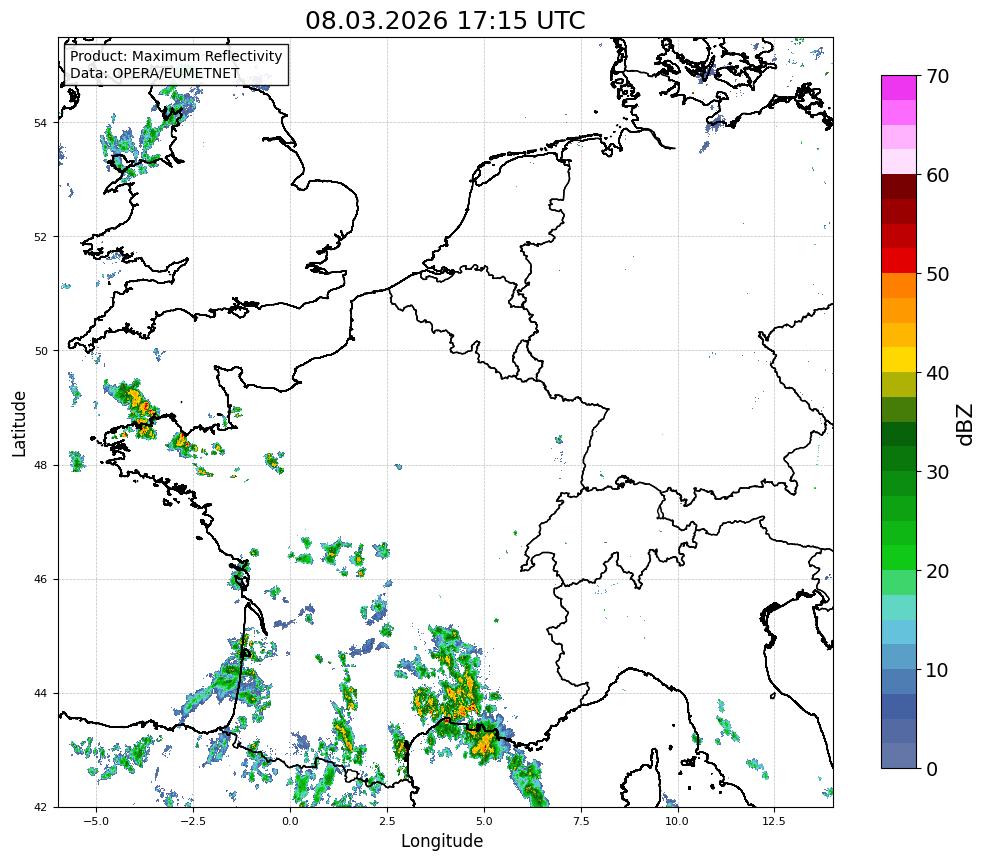Click the colorbar tick label 0
Image resolution: width=985 pixels, height=860 pixels.
[932, 769]
